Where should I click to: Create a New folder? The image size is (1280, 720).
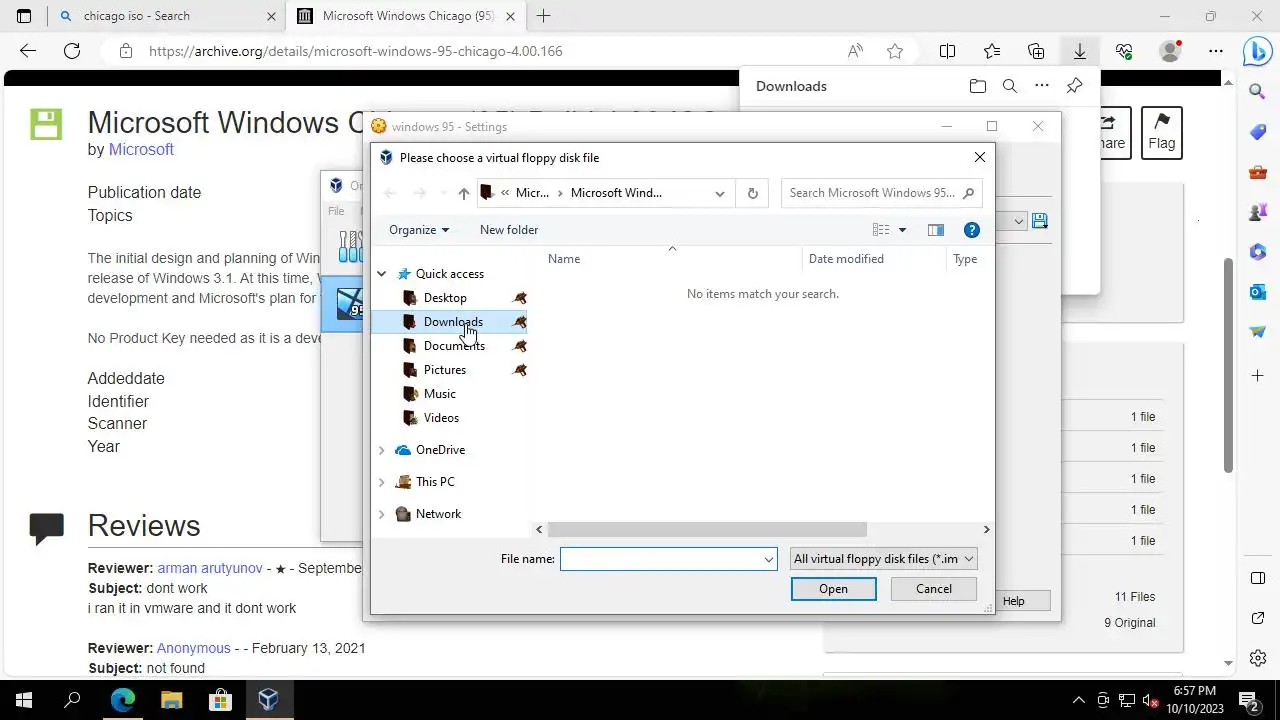click(x=509, y=230)
